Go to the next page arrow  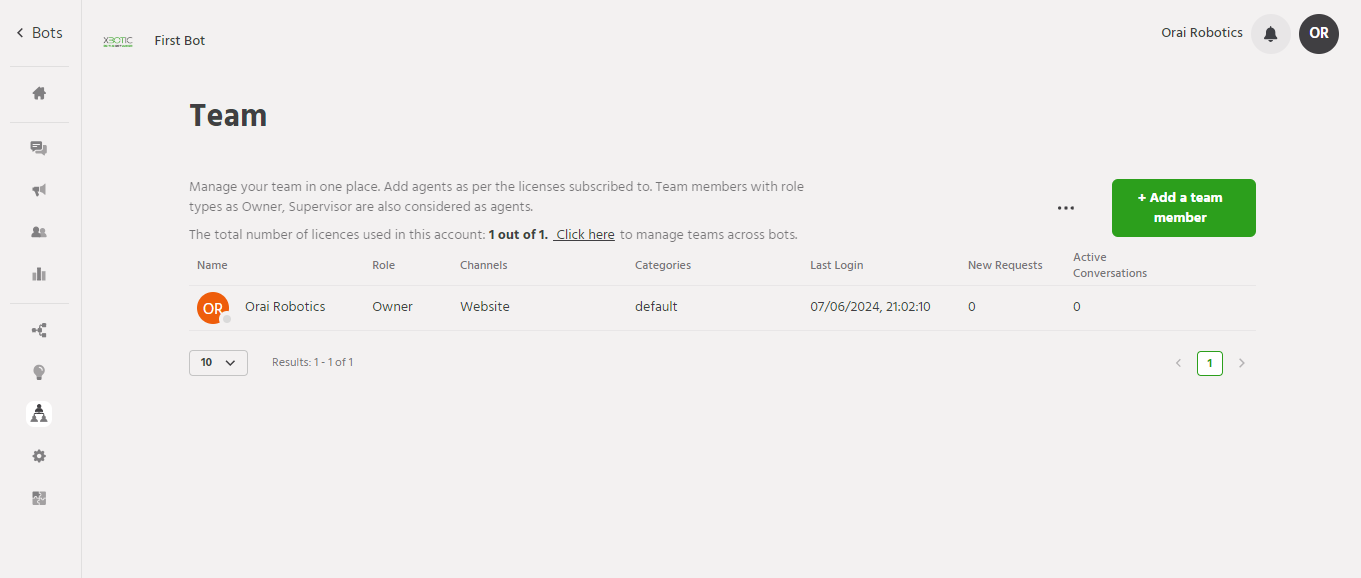pyautogui.click(x=1242, y=363)
